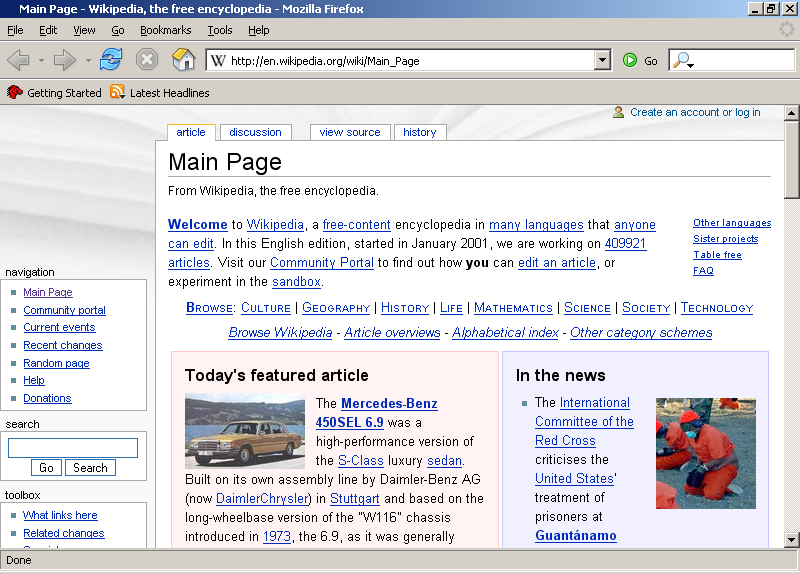Open the Red Cross news link

tap(565, 440)
